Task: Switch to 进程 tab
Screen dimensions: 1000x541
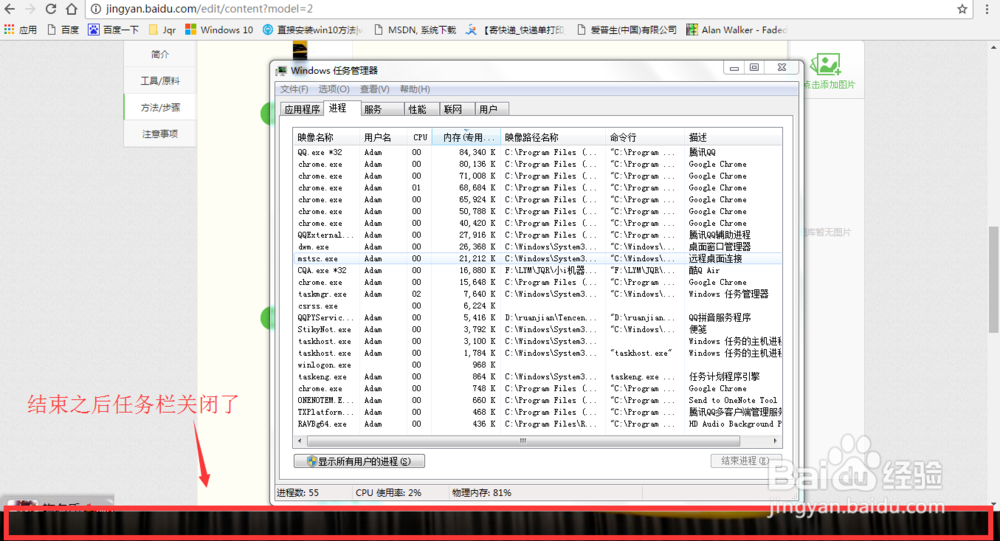Action: click(x=341, y=108)
